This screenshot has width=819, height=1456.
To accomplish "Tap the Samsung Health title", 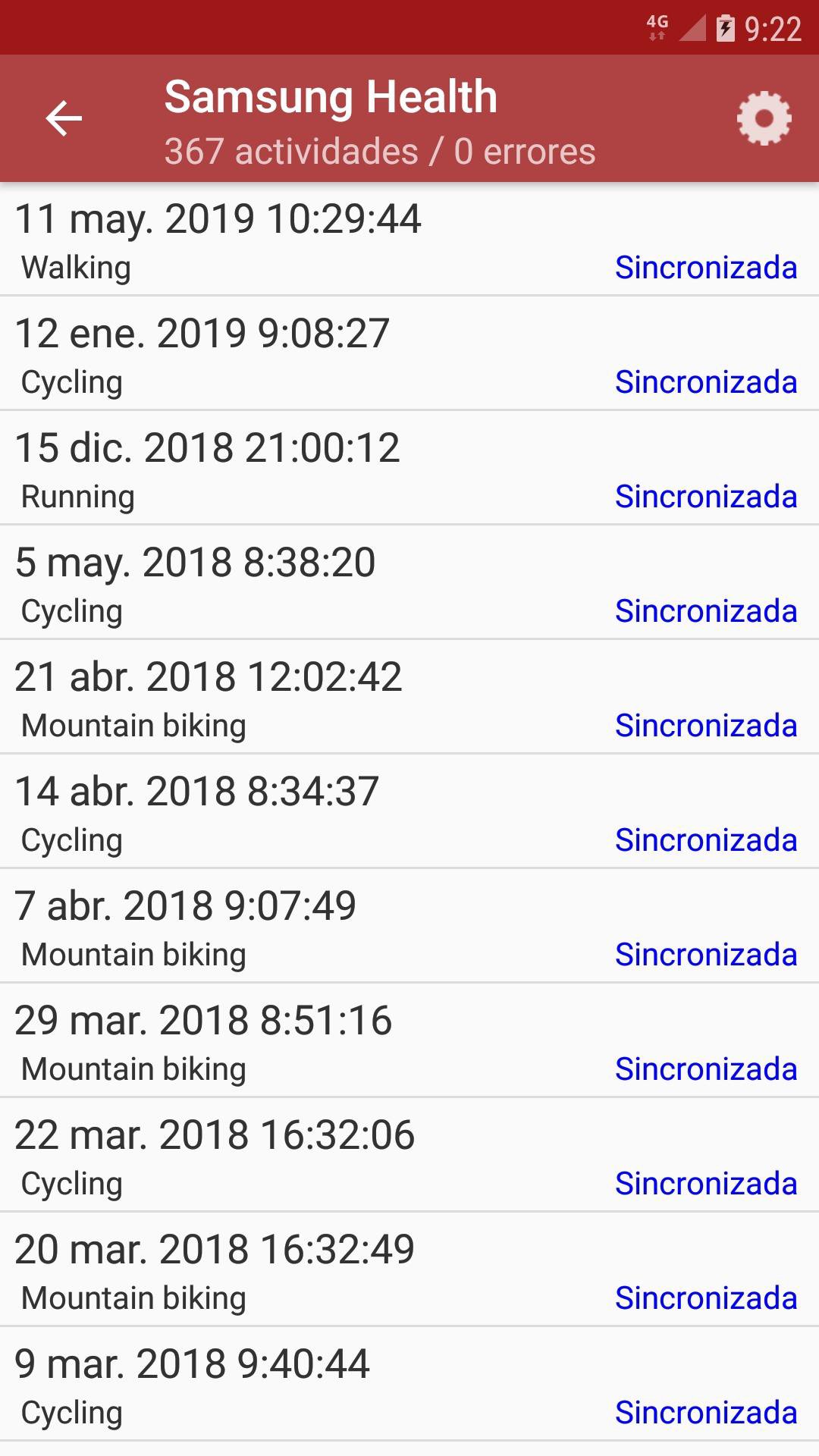I will pos(331,97).
